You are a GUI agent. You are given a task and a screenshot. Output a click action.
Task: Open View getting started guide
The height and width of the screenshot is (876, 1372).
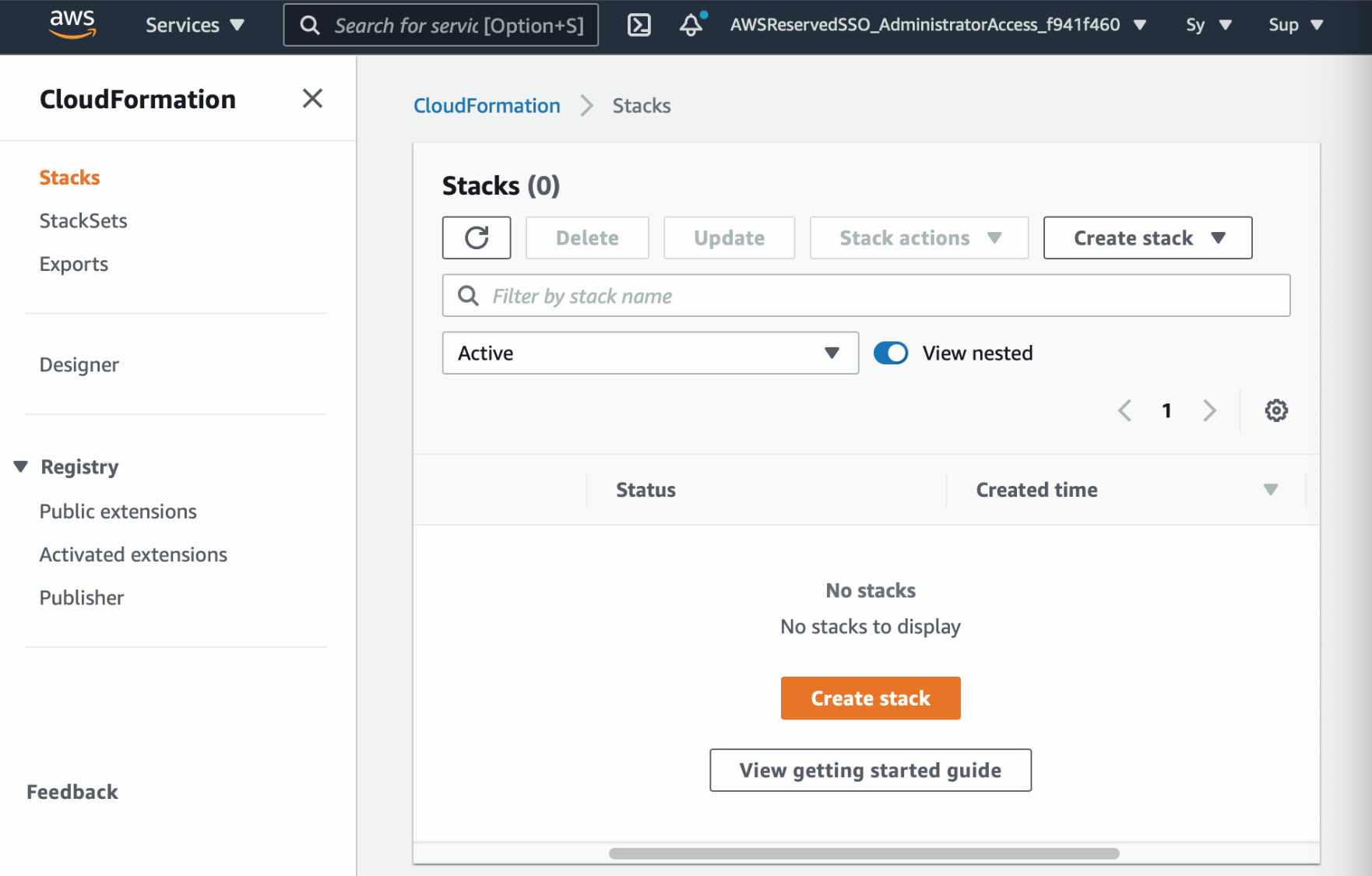click(871, 770)
